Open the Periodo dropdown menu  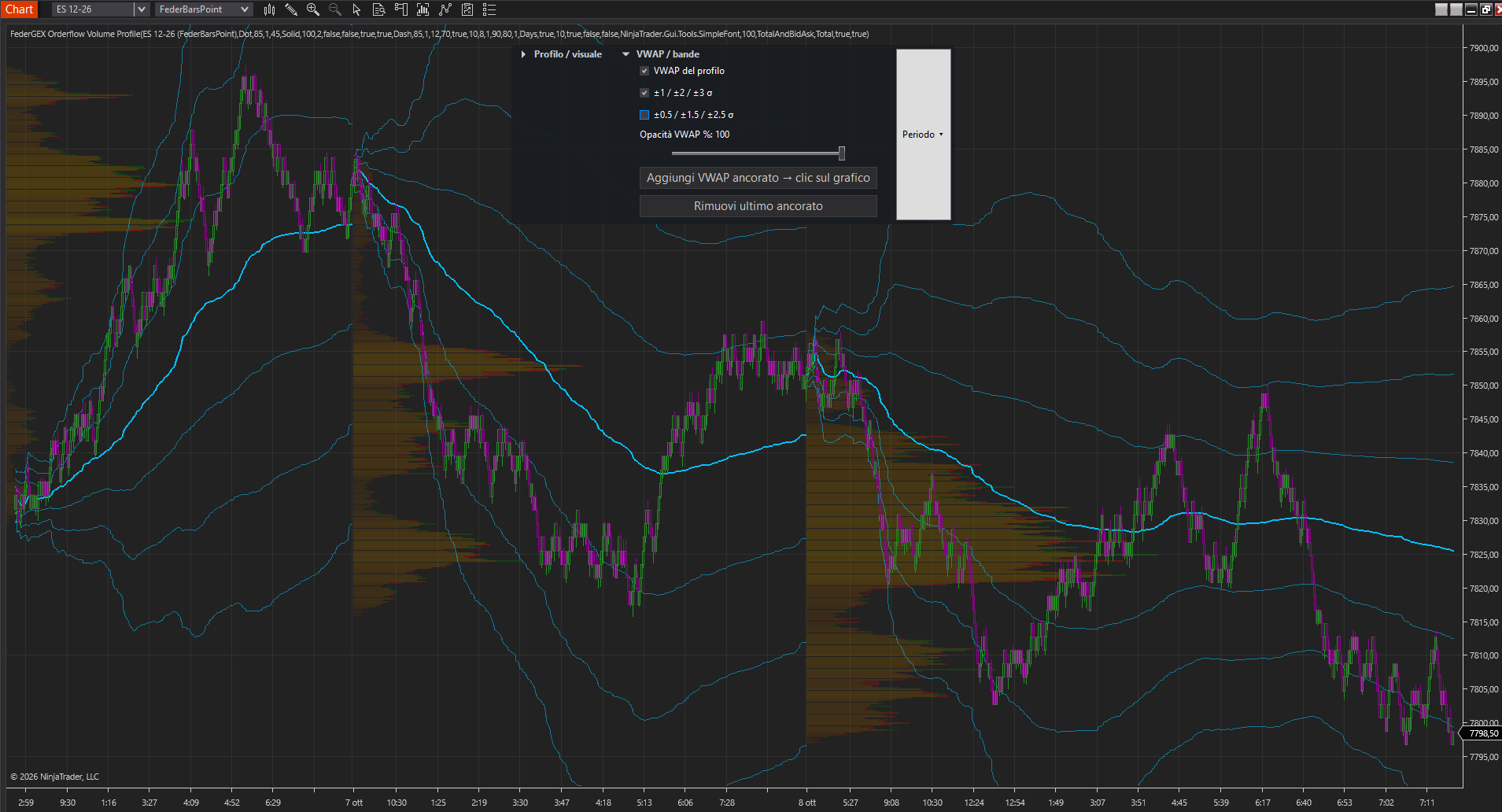pyautogui.click(x=924, y=135)
